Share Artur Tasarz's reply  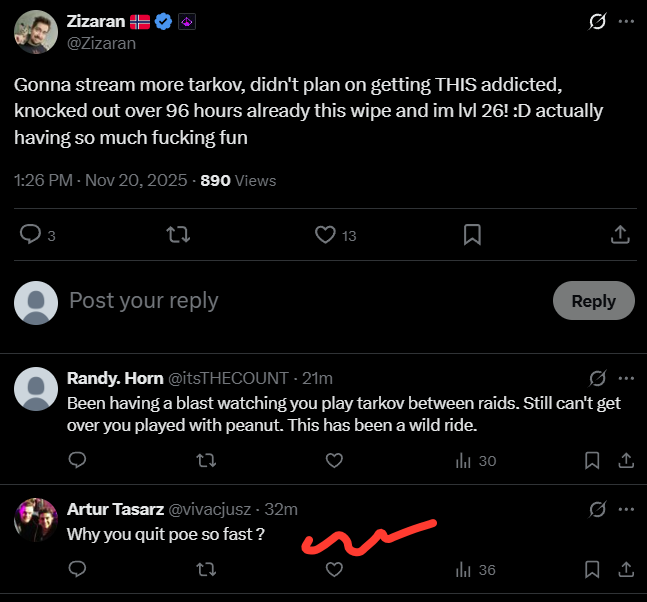tap(626, 569)
